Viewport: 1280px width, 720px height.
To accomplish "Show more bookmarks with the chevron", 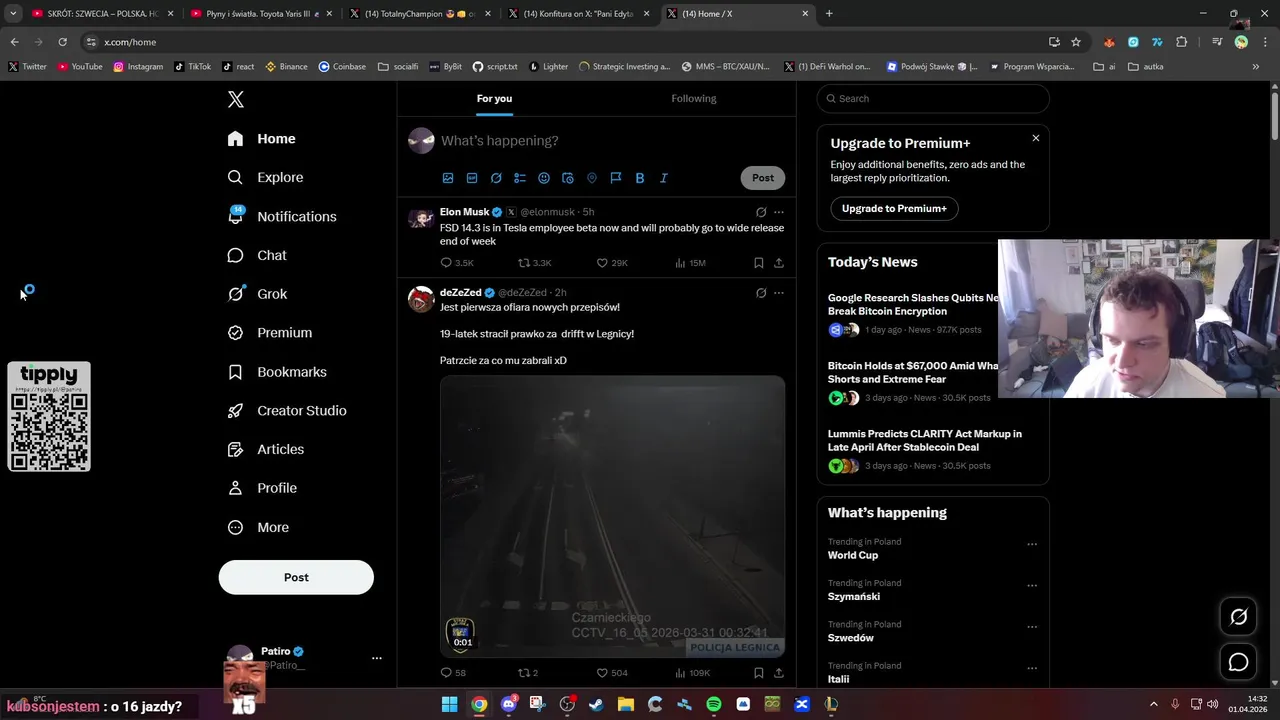I will pos(1256,67).
